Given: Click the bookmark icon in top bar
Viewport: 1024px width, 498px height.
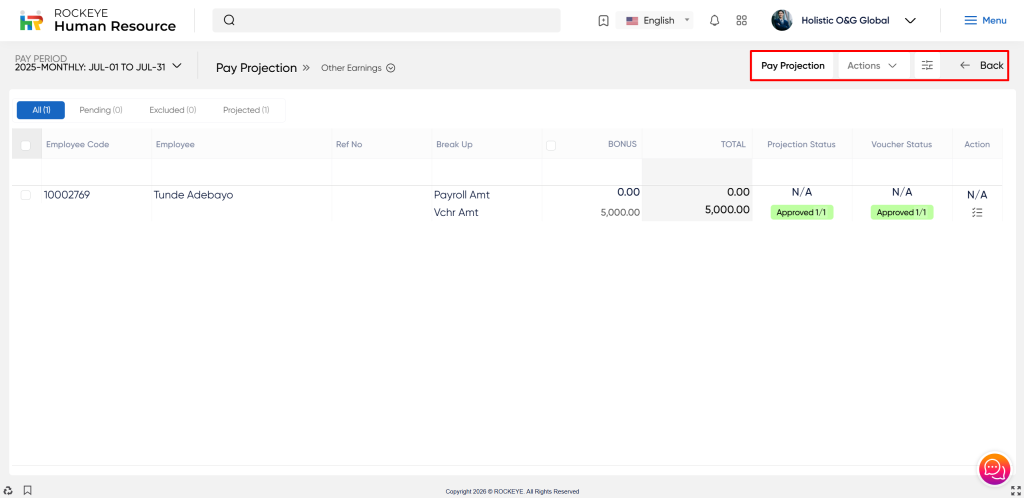Looking at the screenshot, I should (603, 20).
